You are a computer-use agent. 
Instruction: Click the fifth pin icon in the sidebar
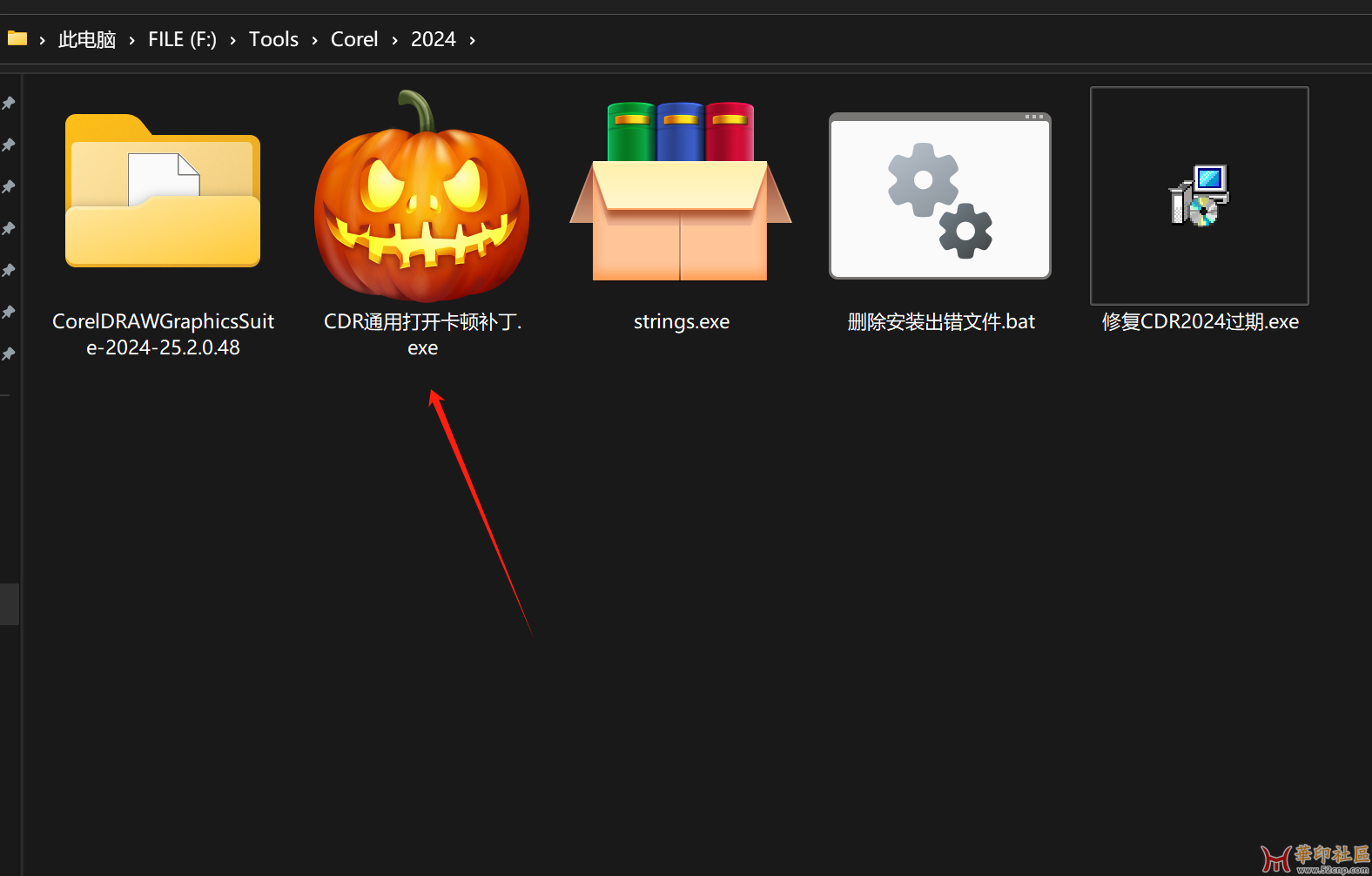[9, 270]
